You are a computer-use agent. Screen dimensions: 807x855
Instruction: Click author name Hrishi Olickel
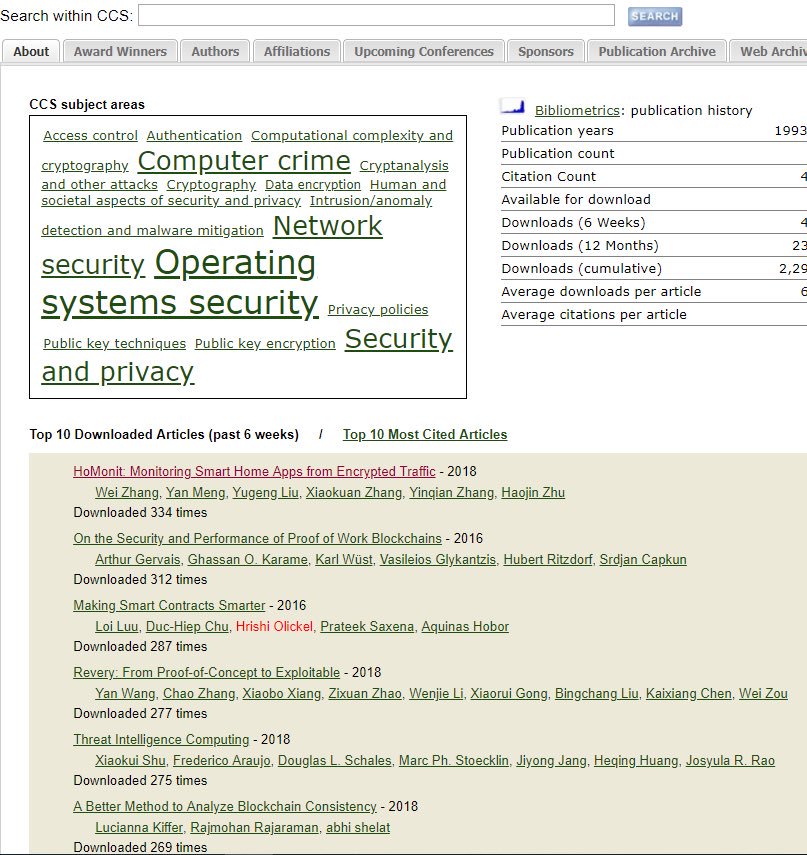(274, 627)
